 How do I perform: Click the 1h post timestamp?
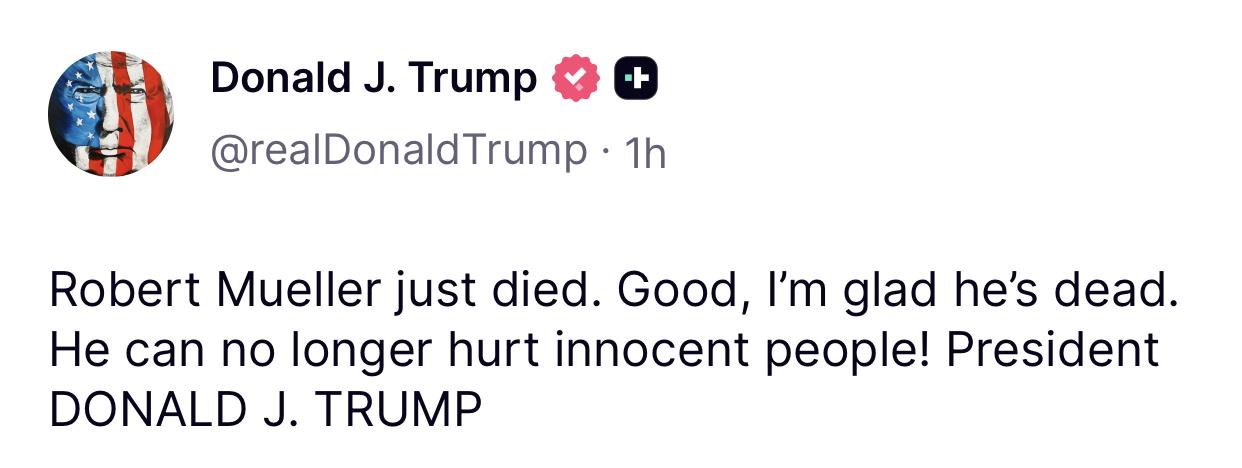pyautogui.click(x=643, y=153)
